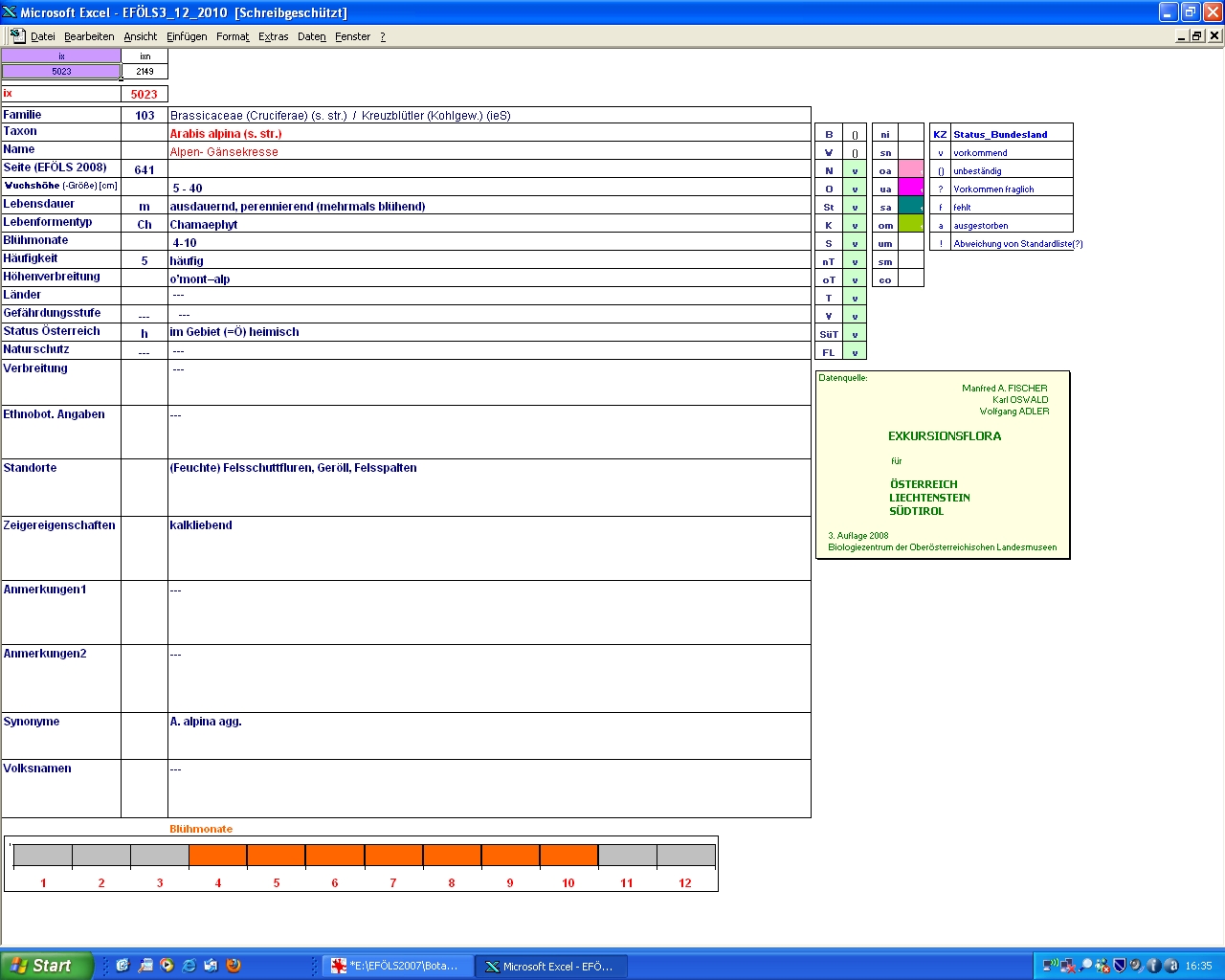
Task: Click the Windows Start button
Action: click(x=47, y=966)
